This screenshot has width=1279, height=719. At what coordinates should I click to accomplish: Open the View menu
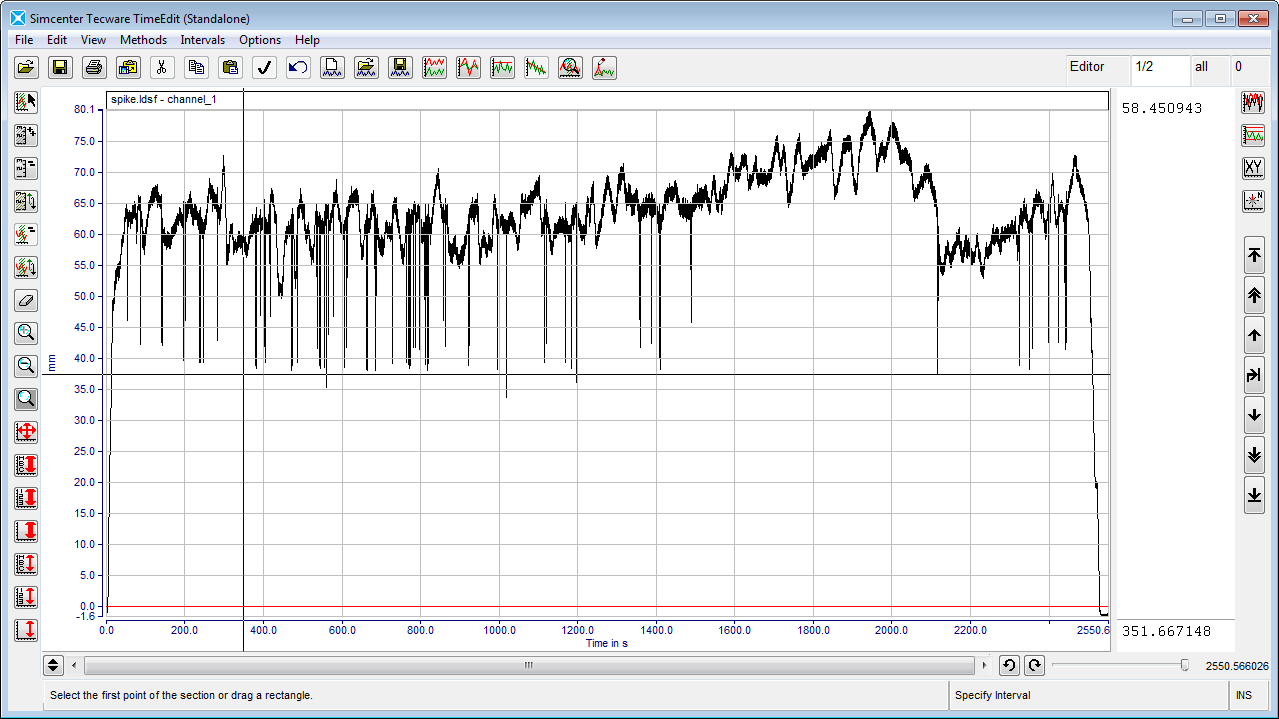[93, 40]
